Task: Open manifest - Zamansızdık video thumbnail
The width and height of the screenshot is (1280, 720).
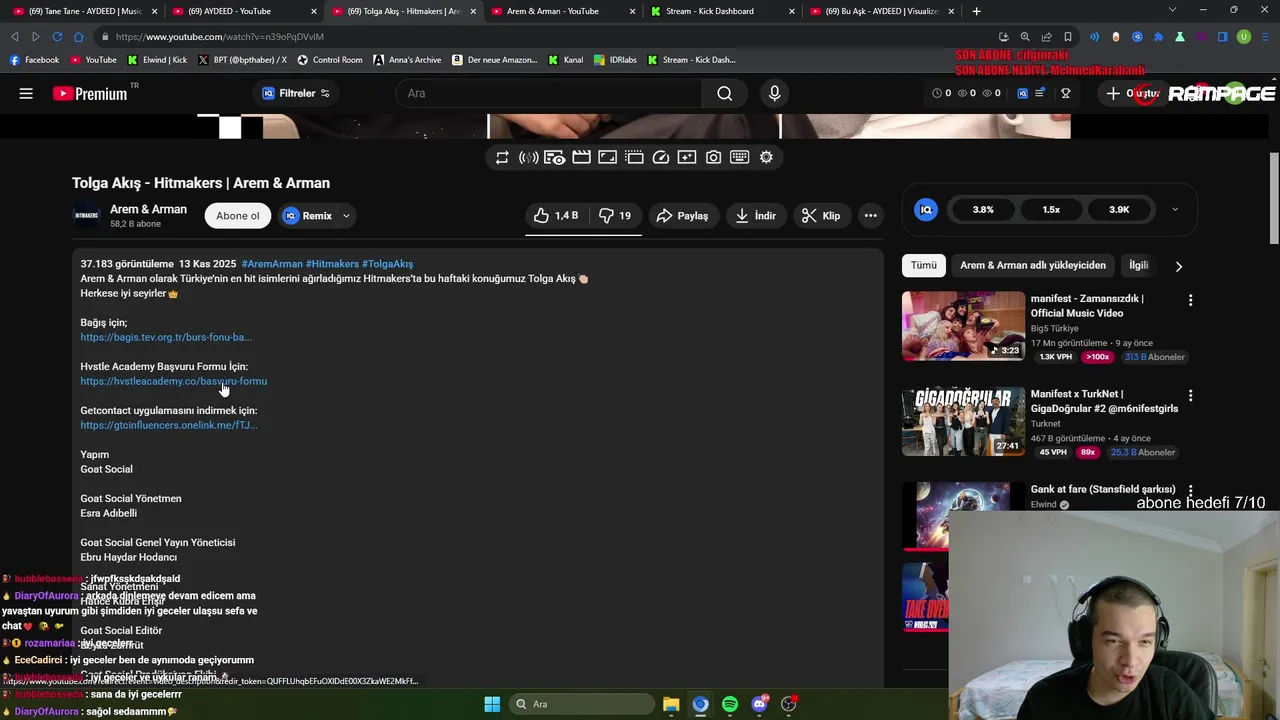Action: tap(963, 326)
